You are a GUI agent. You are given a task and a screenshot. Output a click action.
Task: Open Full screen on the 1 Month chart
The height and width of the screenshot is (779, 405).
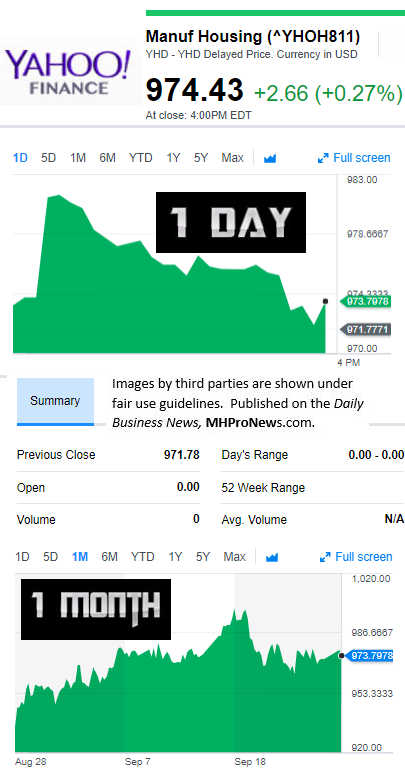tap(356, 556)
